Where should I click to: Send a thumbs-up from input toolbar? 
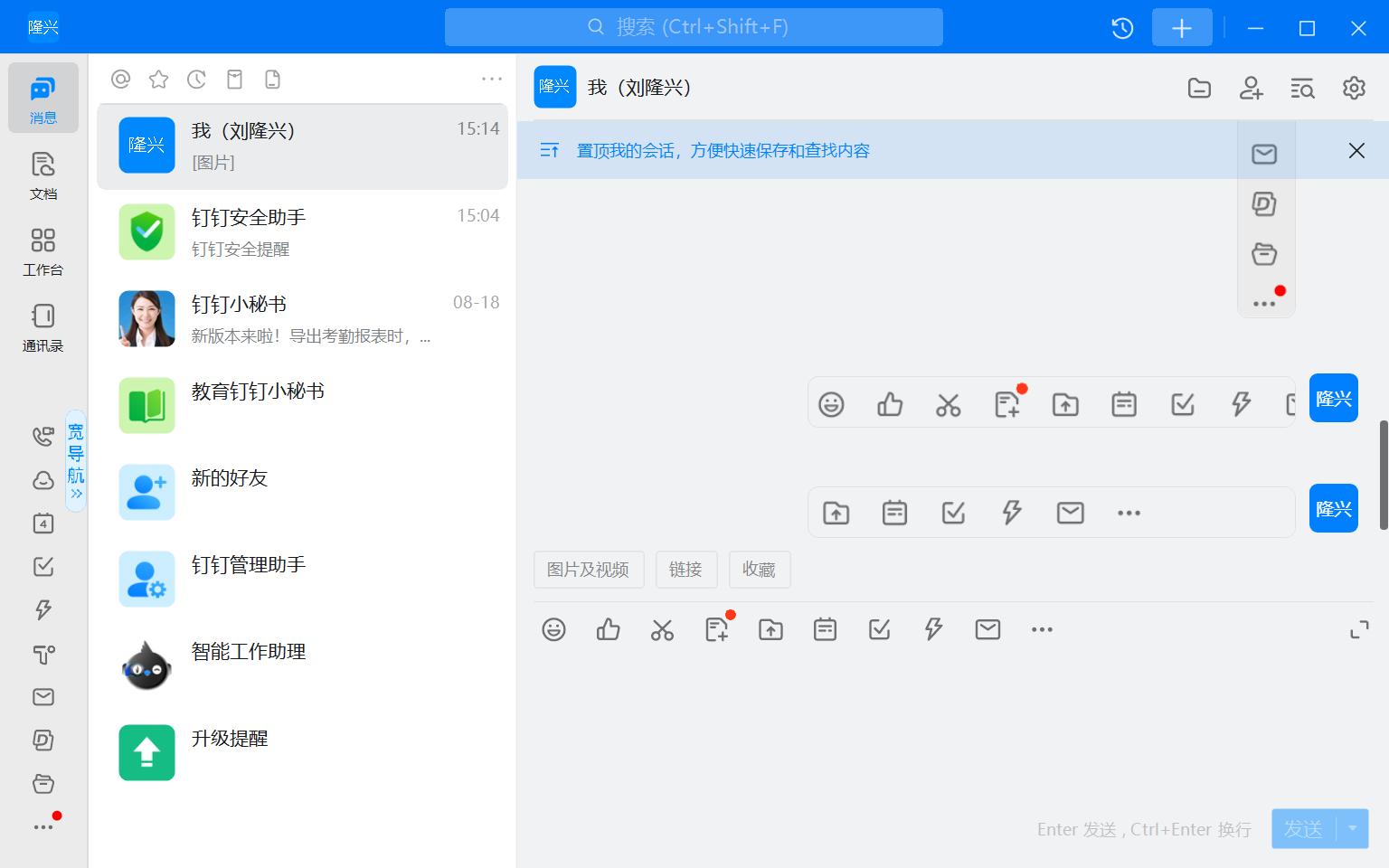coord(609,629)
